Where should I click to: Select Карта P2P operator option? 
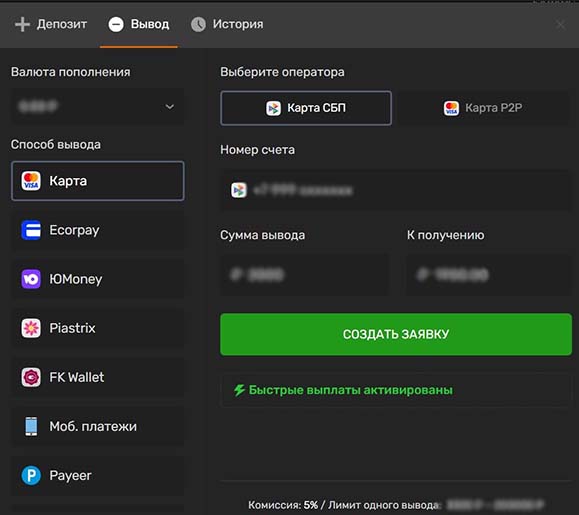coord(483,108)
